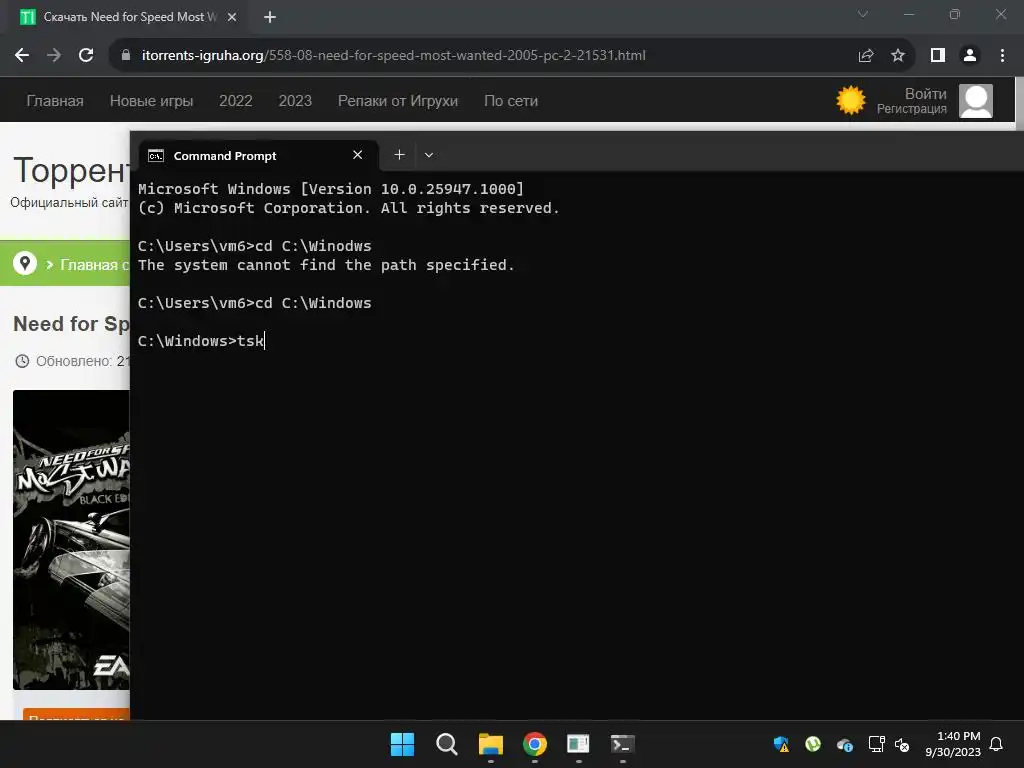Switch to Chrome from taskbar

(x=534, y=744)
